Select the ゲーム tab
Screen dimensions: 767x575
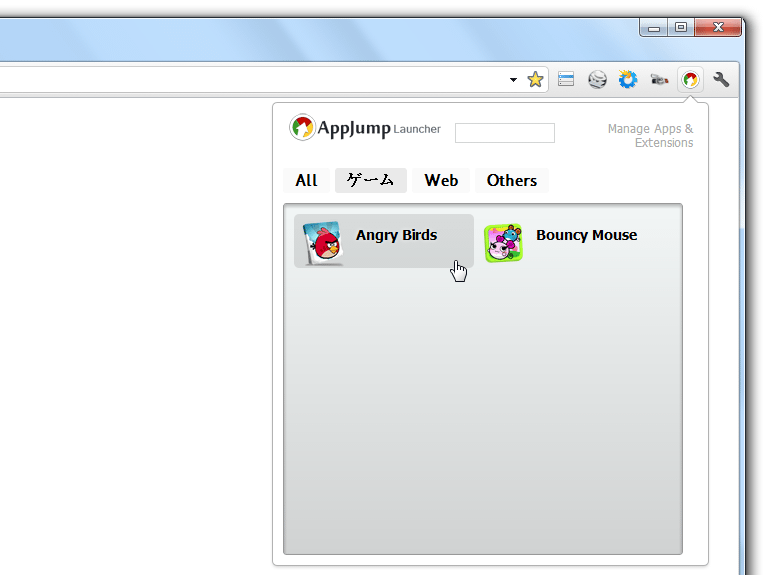371,181
